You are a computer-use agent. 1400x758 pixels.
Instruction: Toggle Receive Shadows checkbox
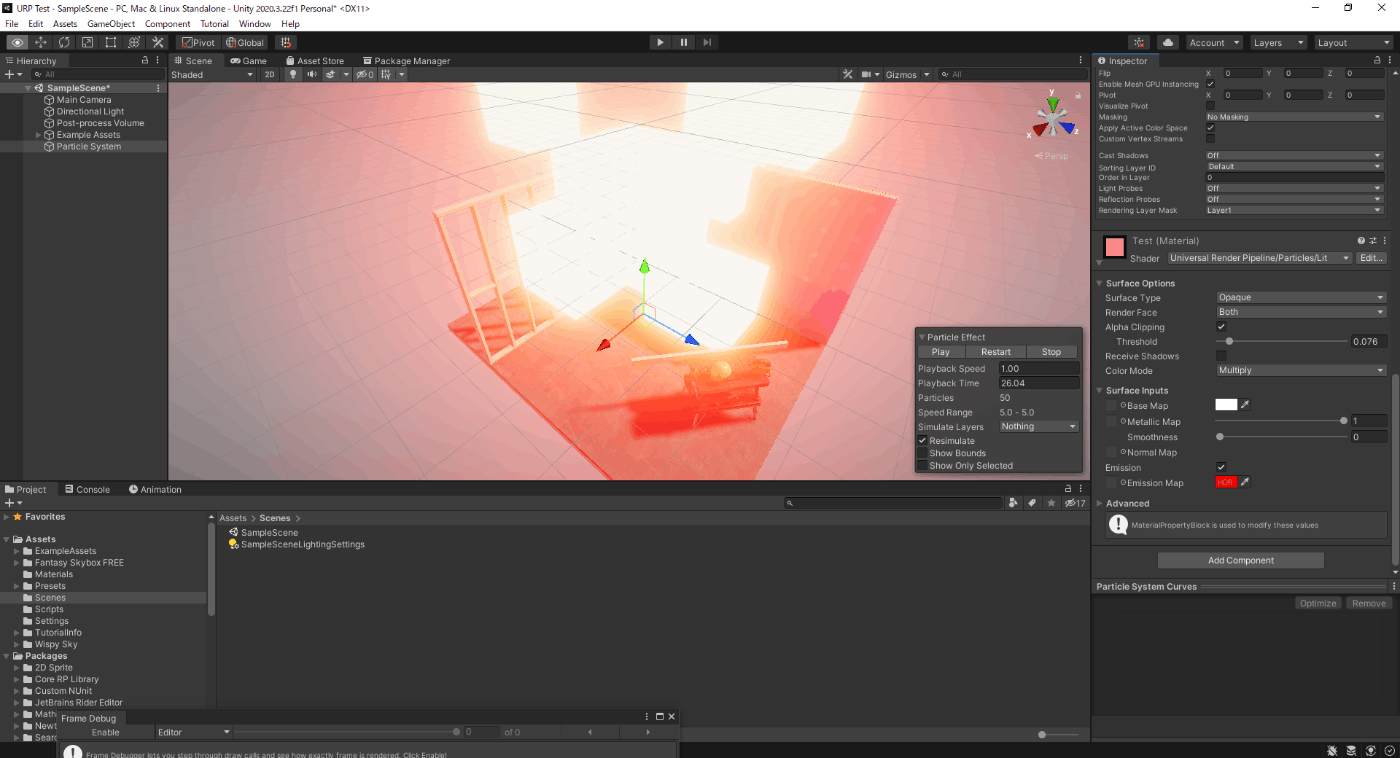point(1221,356)
